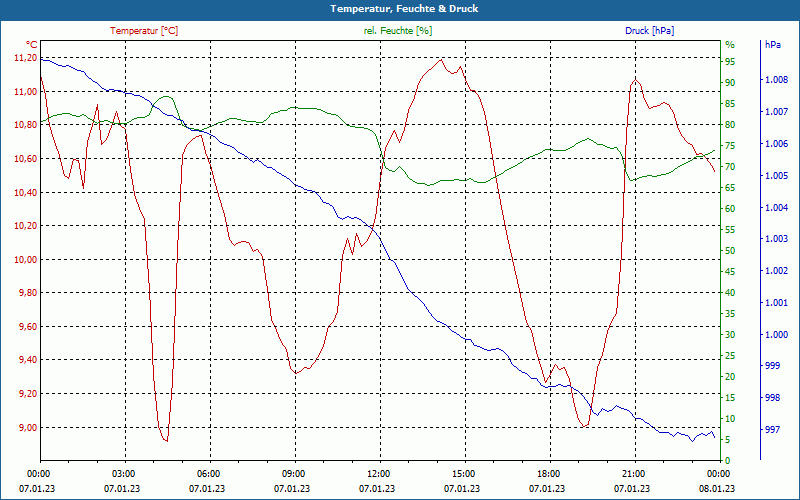Screen dimensions: 800x500
Task: Select the 11,00 temperature axis value
Action: click(26, 92)
